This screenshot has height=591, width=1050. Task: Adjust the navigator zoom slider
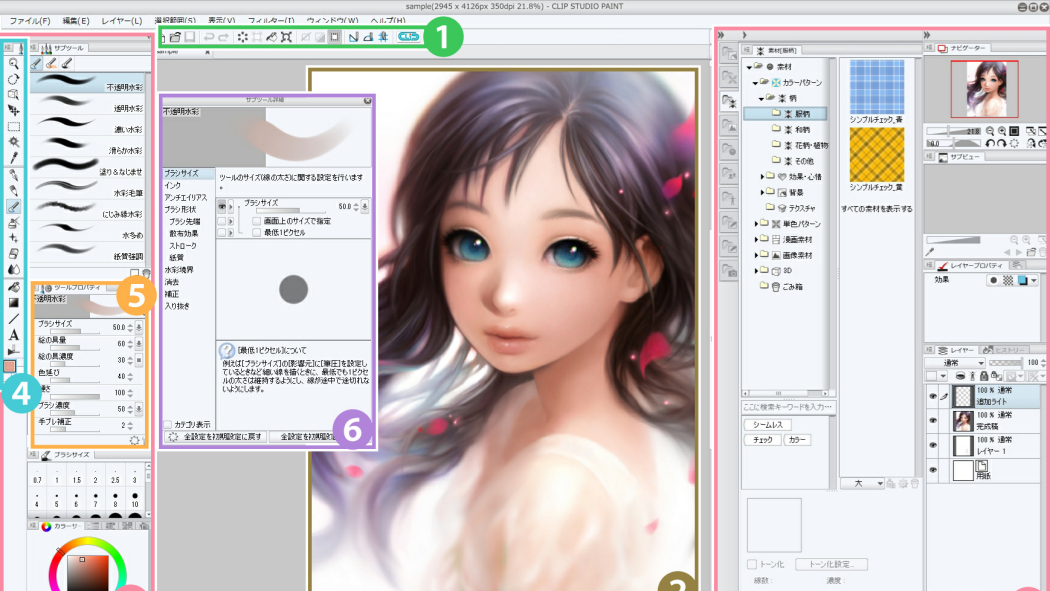click(x=953, y=131)
